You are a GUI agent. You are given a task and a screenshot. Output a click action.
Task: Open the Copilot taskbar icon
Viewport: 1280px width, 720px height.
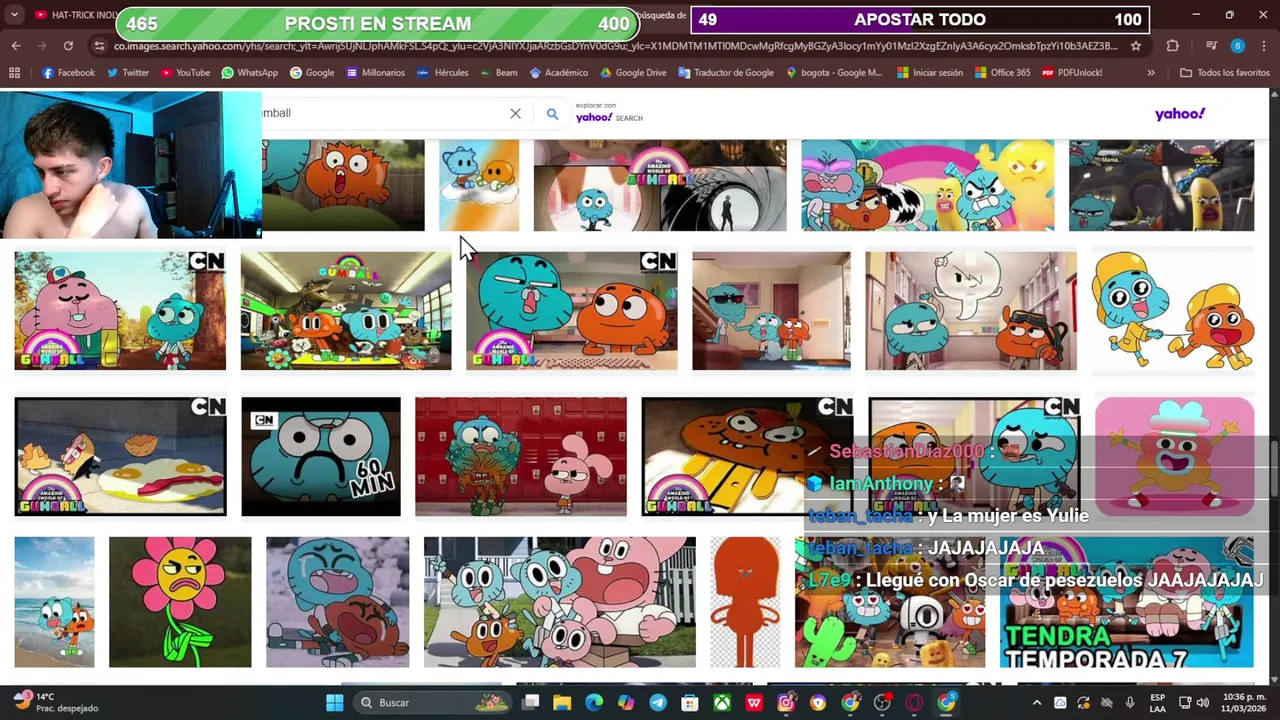click(626, 703)
